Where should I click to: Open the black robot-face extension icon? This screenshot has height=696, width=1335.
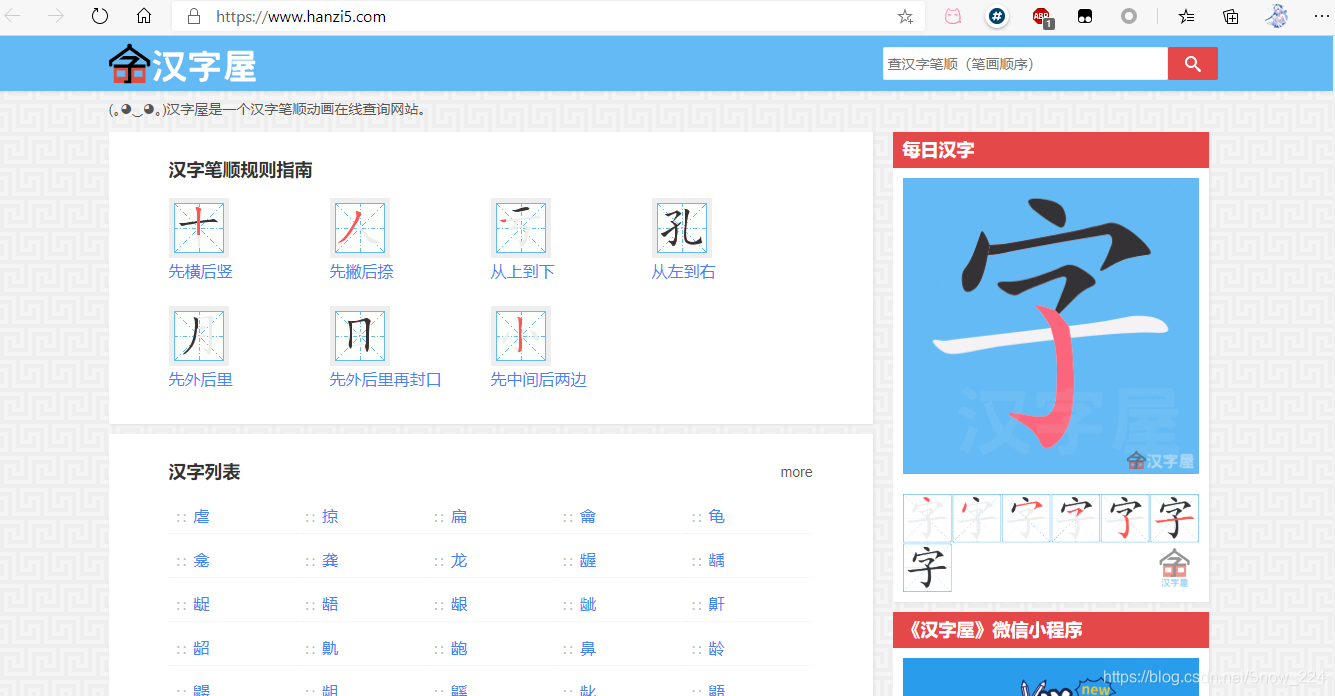[x=1084, y=16]
